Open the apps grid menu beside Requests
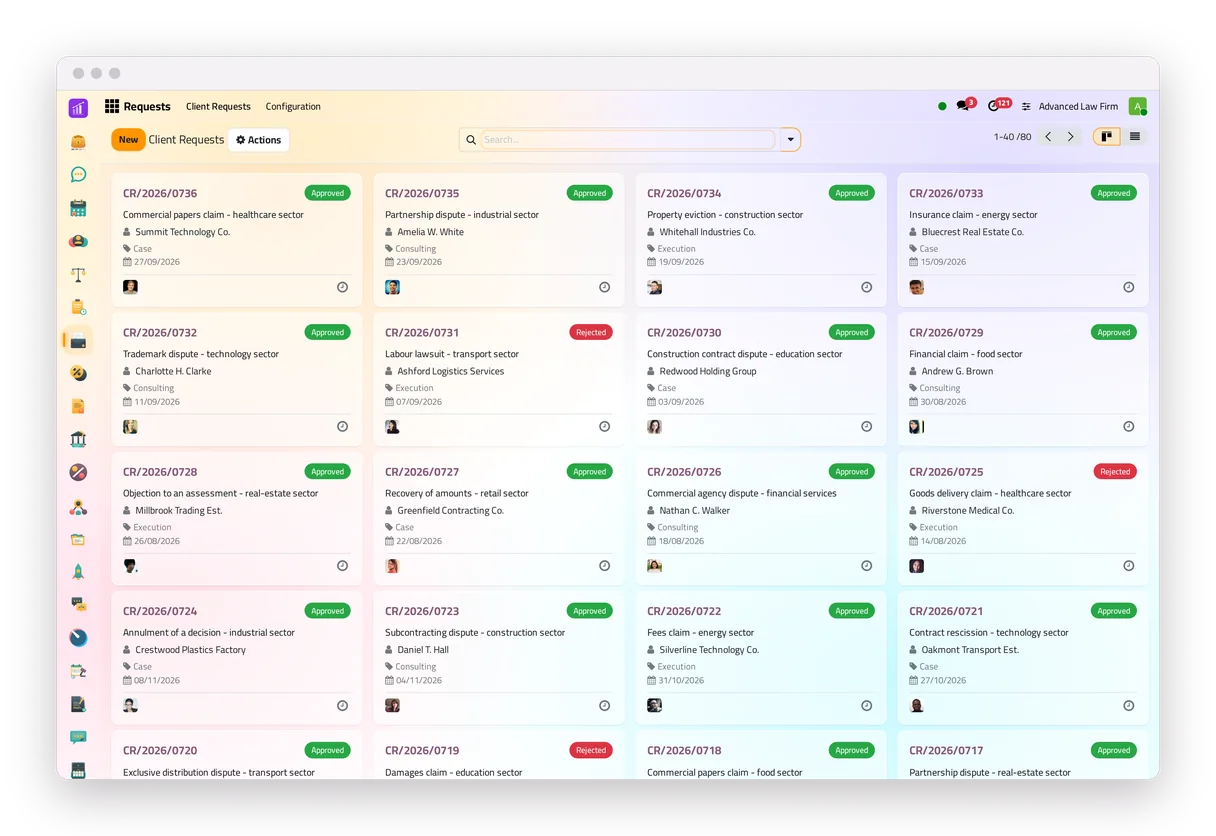This screenshot has height=836, width=1216. (112, 106)
